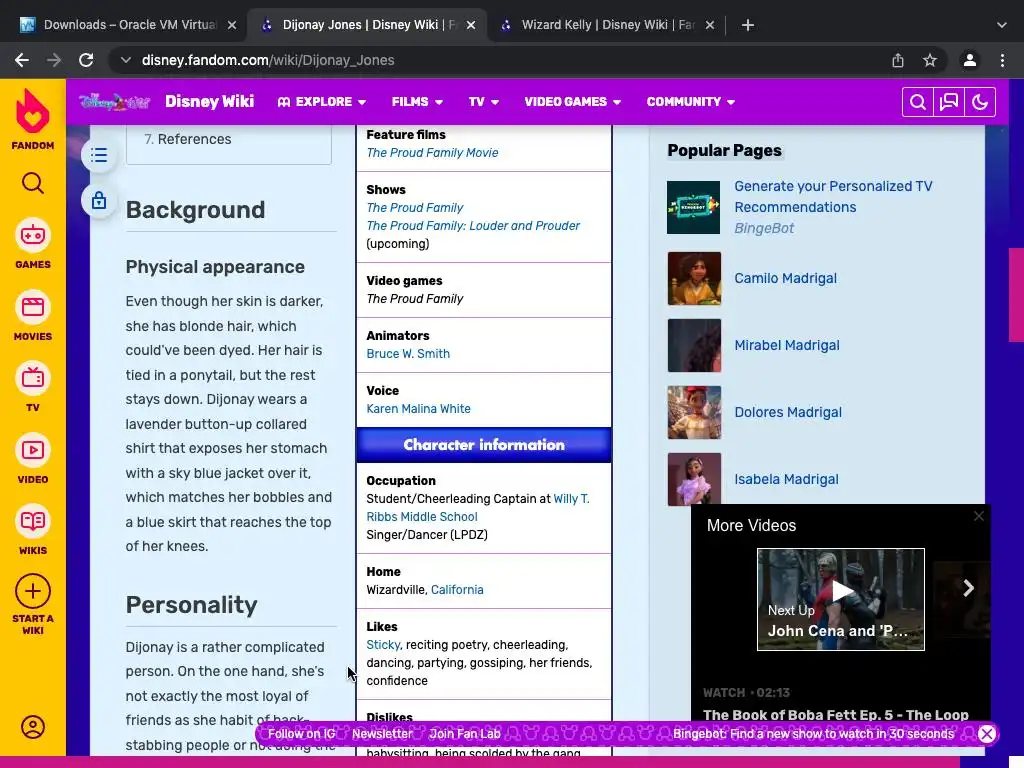Open wiki search magnifier in purple header

click(x=918, y=102)
